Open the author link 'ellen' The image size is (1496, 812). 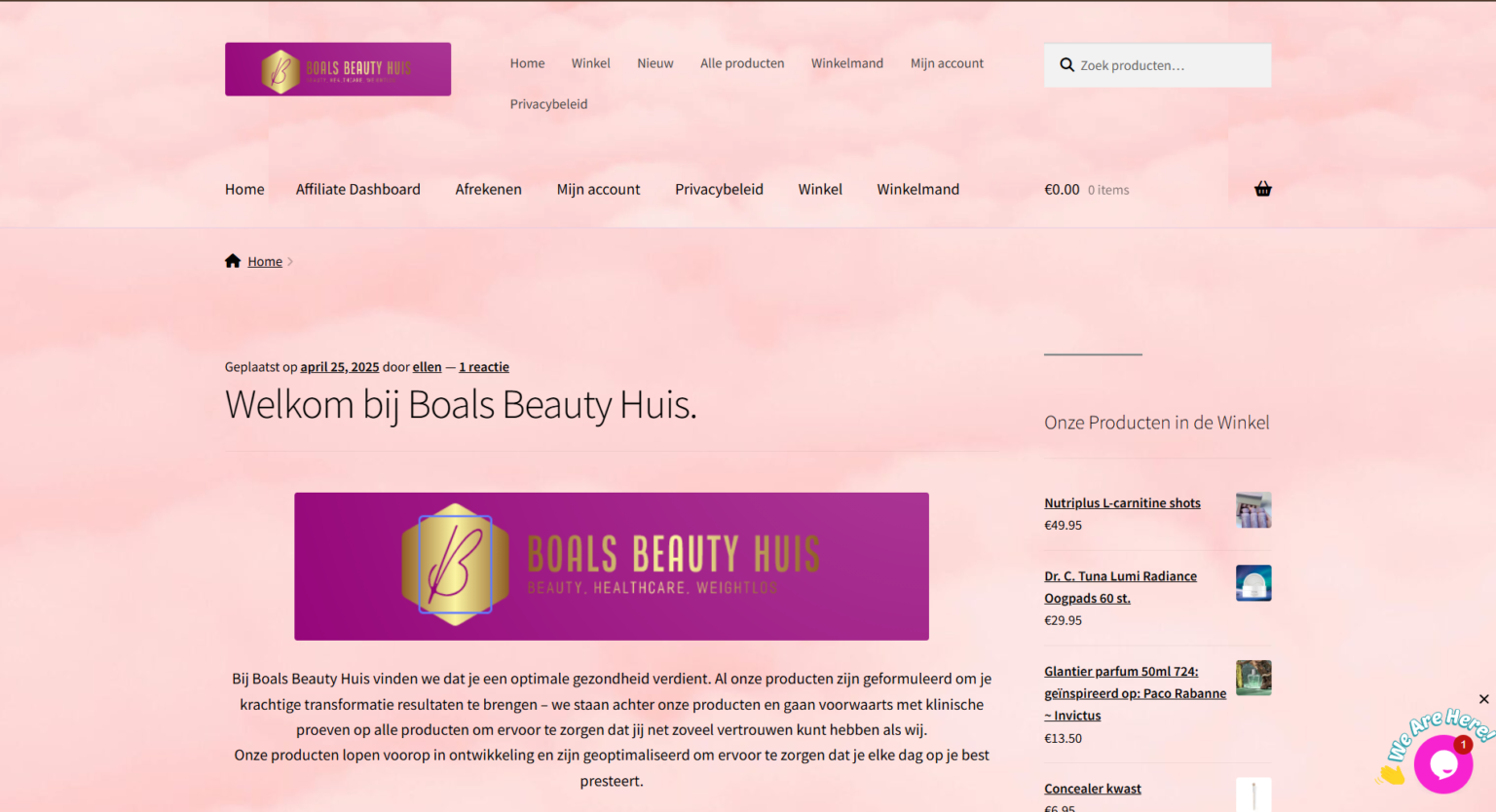[x=427, y=367]
